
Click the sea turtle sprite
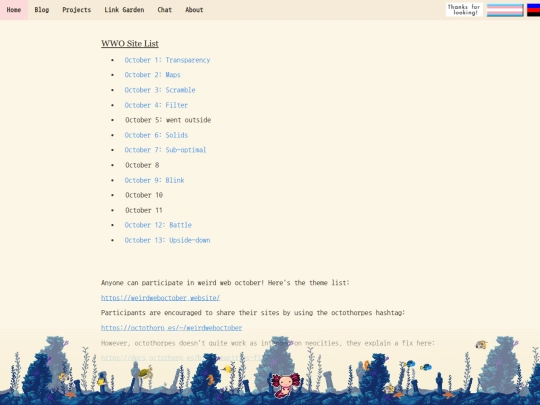[145, 372]
